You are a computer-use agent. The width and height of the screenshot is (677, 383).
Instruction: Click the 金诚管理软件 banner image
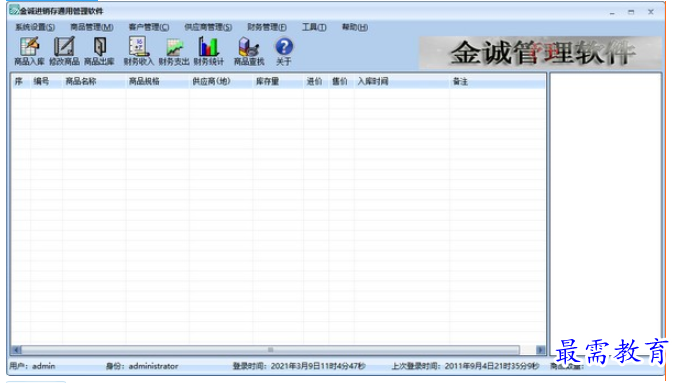pos(540,53)
